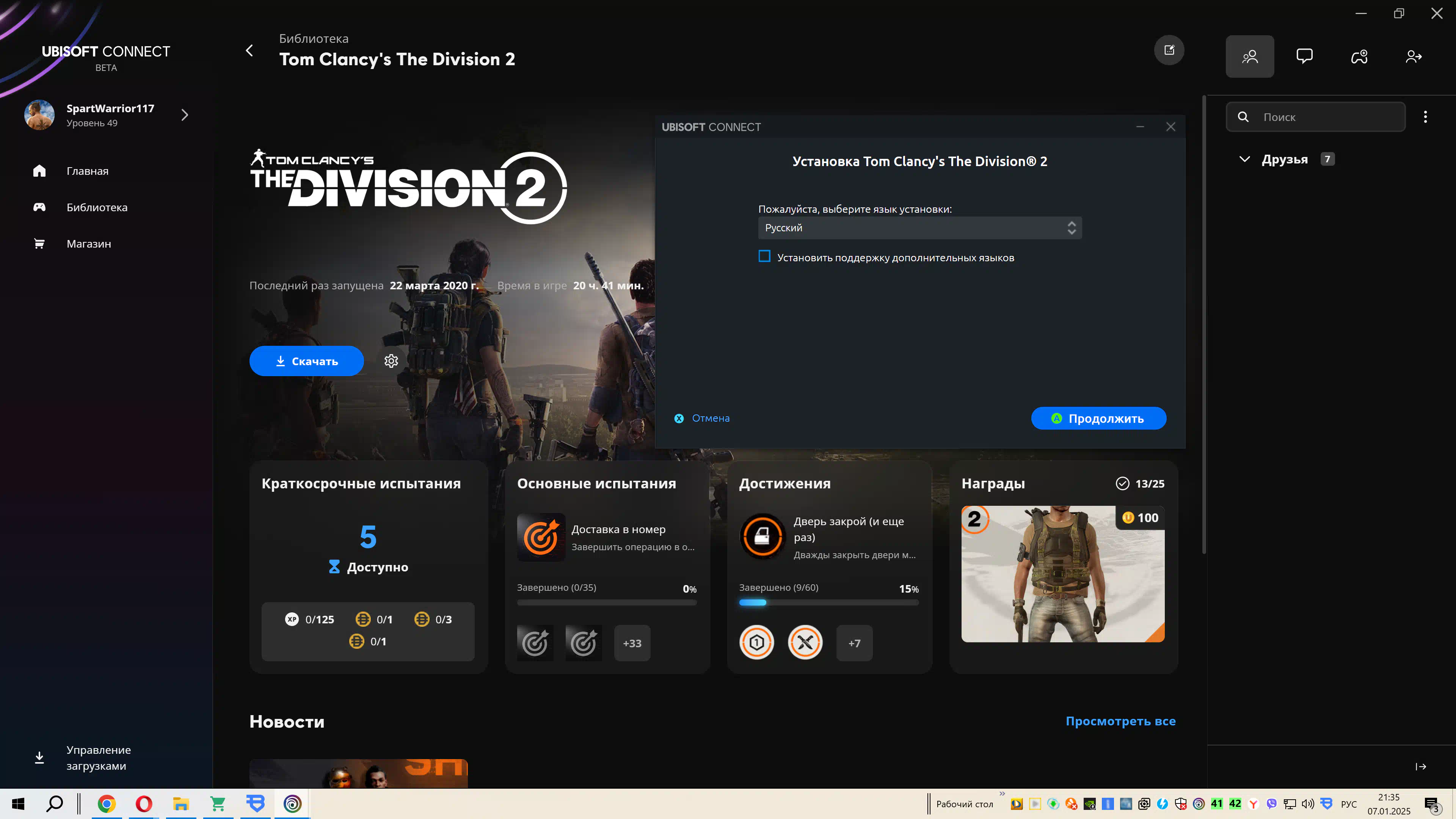This screenshot has width=1456, height=819.
Task: Go to Магазин in sidebar
Action: (89, 243)
